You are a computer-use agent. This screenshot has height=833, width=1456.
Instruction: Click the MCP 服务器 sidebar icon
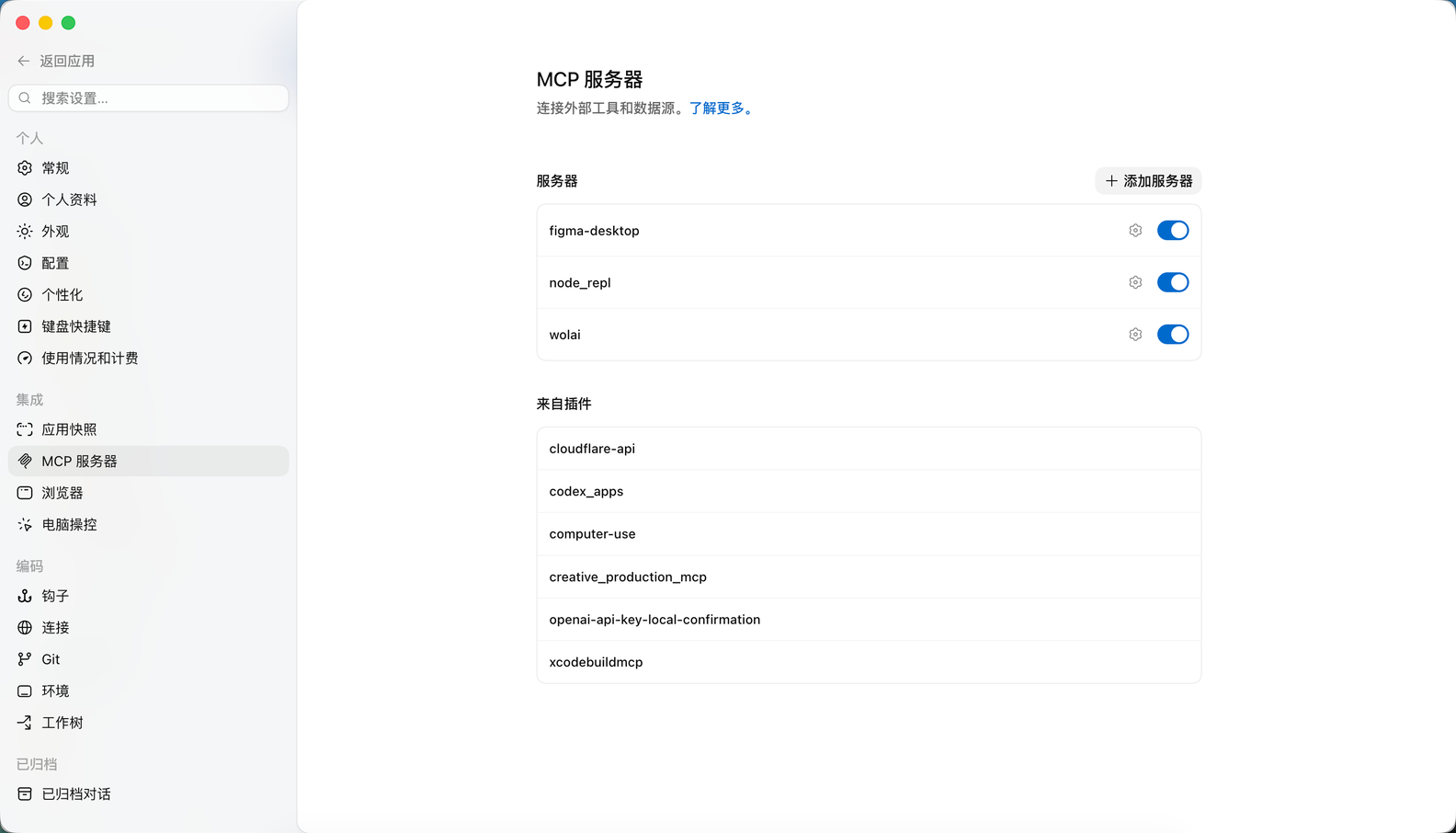coord(25,462)
